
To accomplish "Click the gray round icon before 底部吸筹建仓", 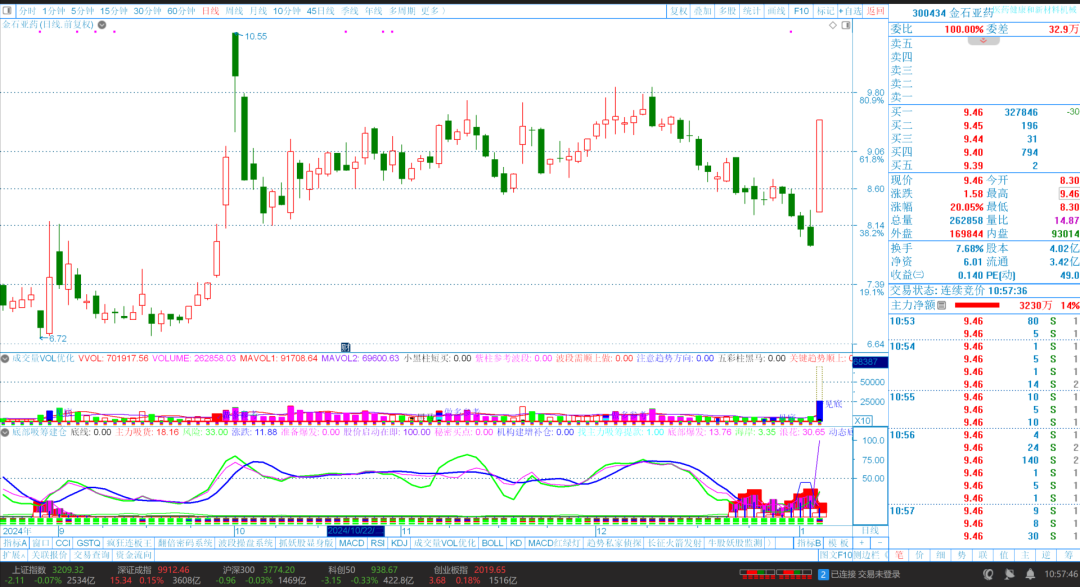I will 5,432.
